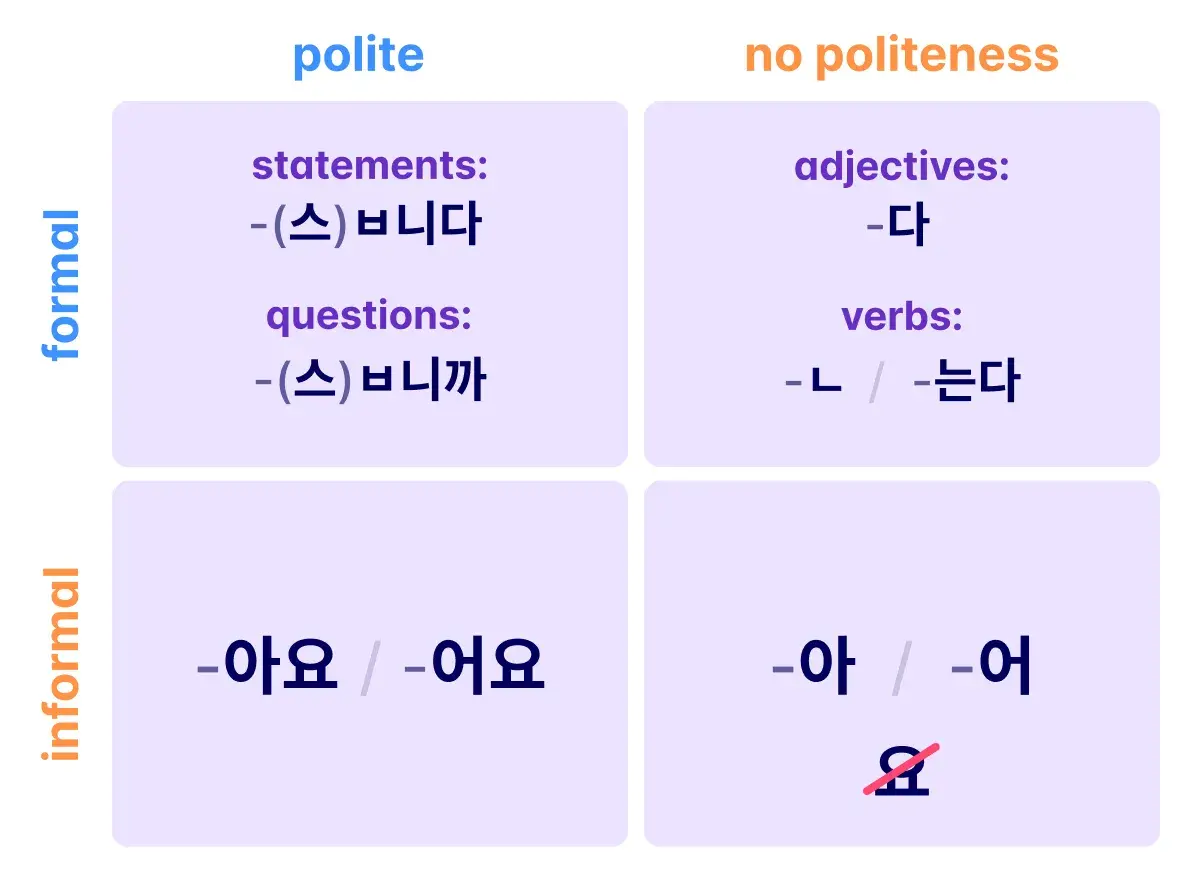The height and width of the screenshot is (887, 1200).
Task: Select the "statements:" heading
Action: [370, 165]
